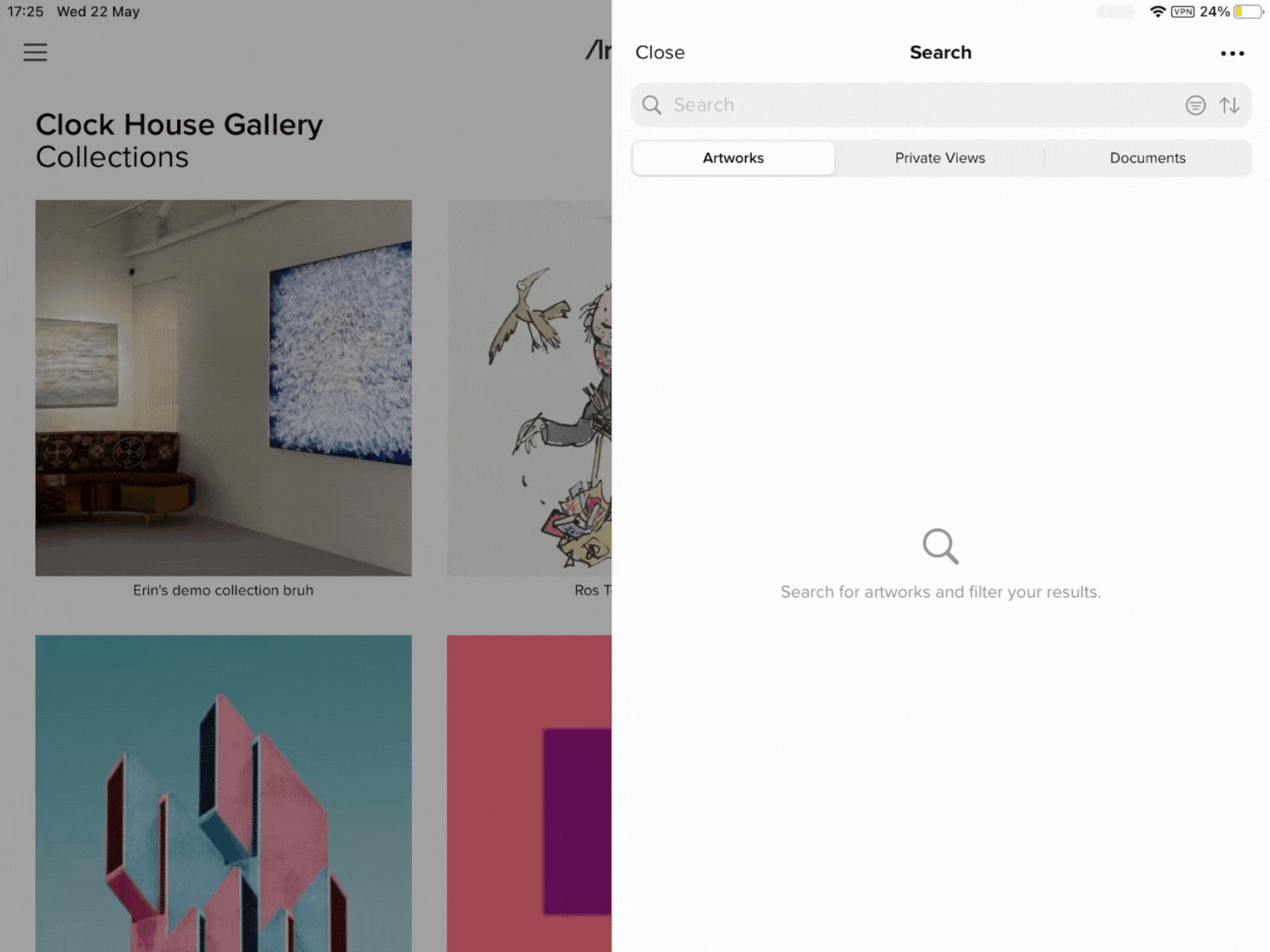Tap the battery status icon
This screenshot has height=952, width=1270.
pyautogui.click(x=1249, y=12)
